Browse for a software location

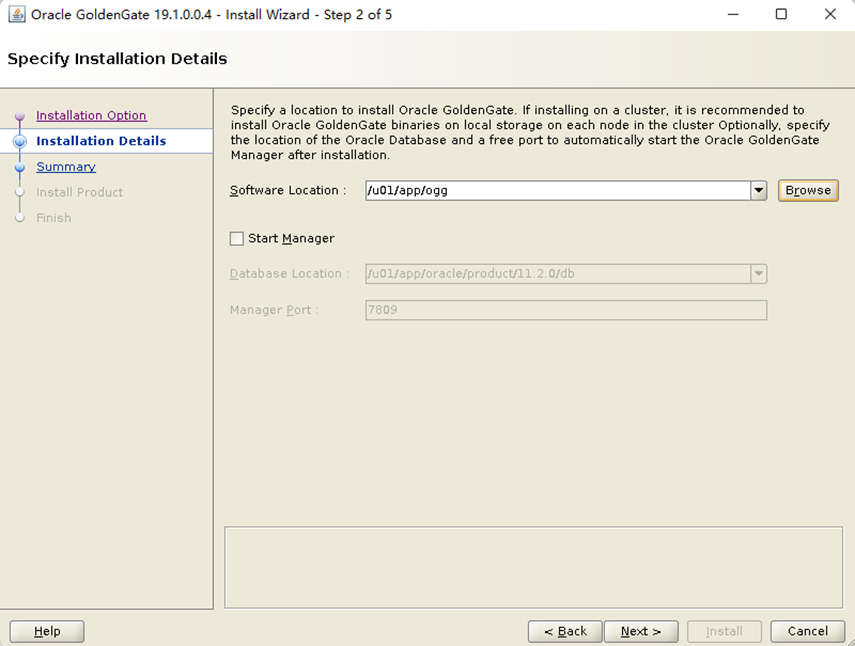click(x=808, y=191)
